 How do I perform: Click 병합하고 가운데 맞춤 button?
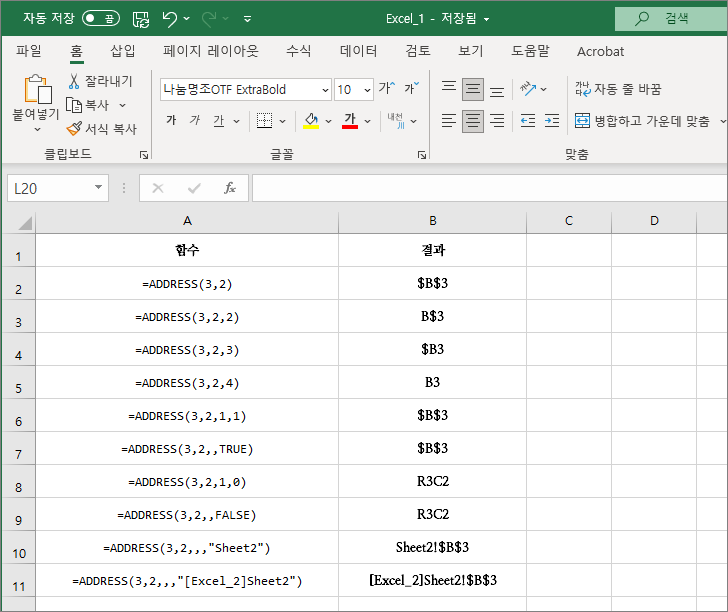pos(643,121)
